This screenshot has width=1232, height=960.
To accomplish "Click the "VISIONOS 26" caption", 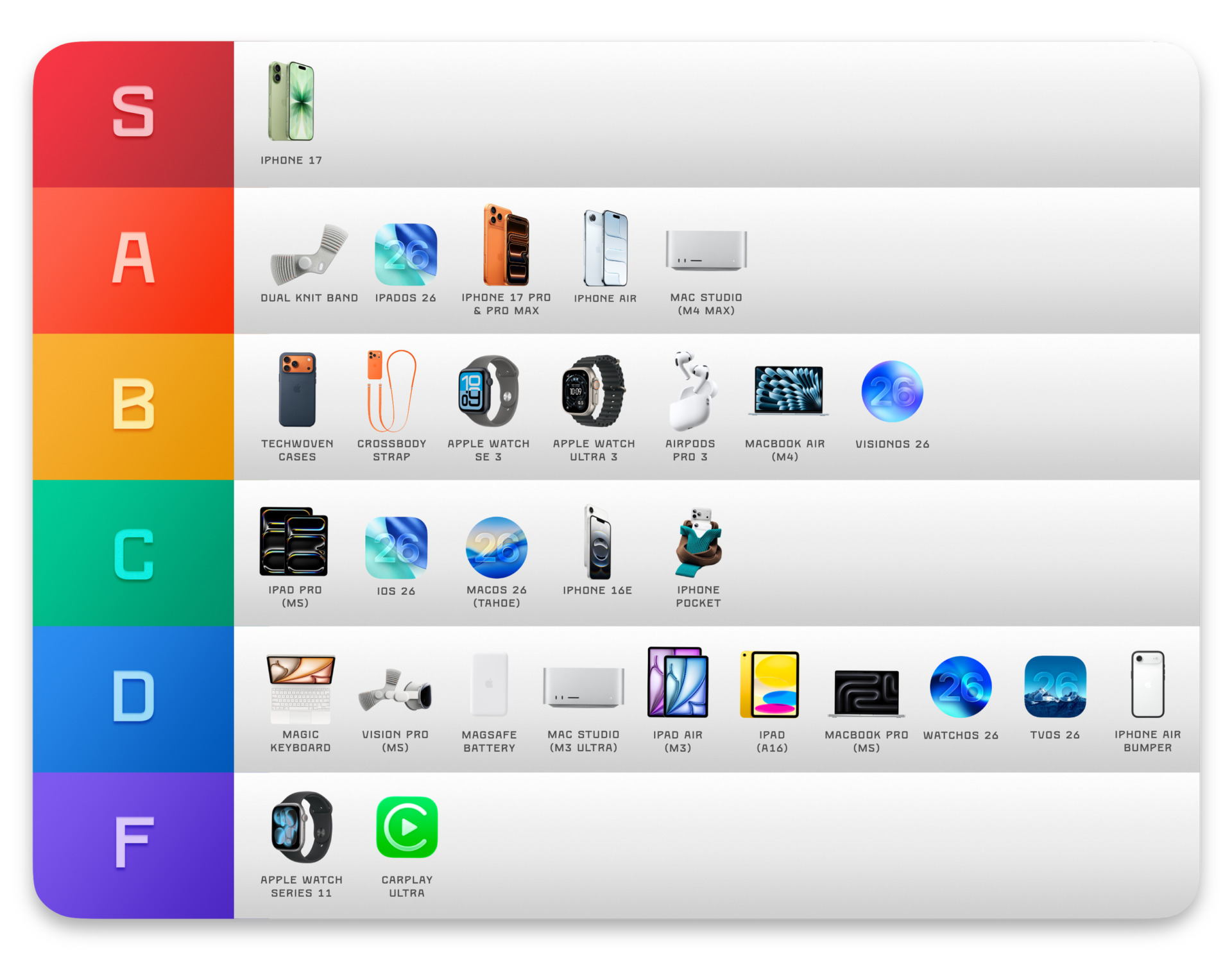I will coord(892,444).
